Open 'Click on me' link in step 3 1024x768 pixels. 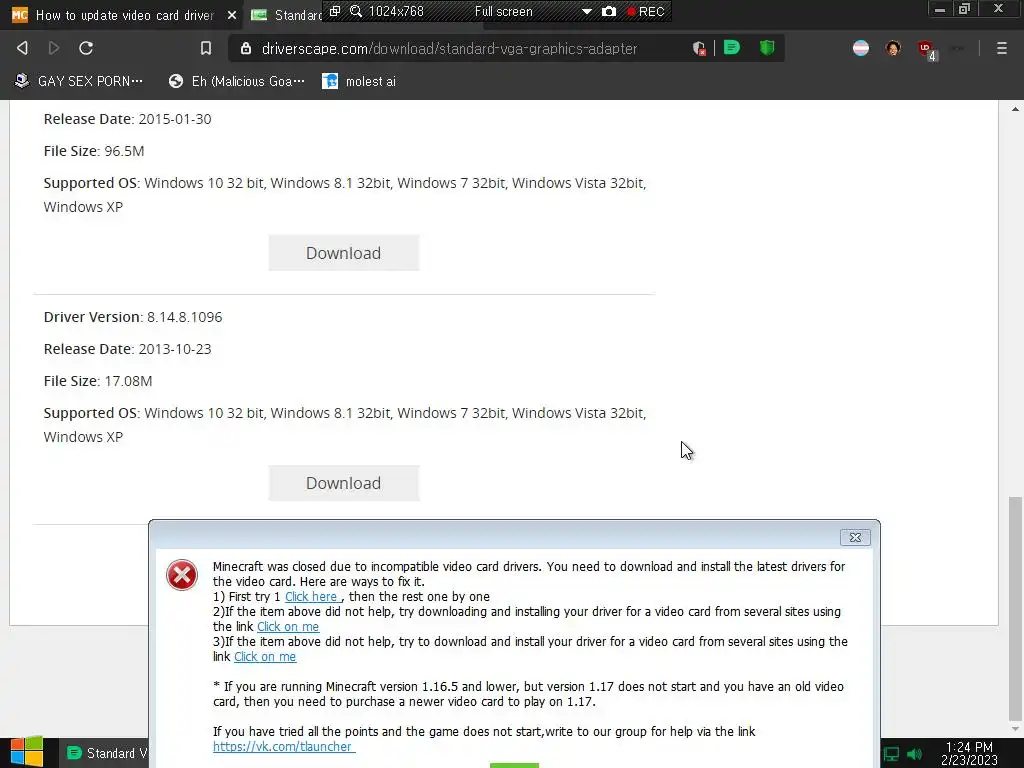tap(265, 656)
